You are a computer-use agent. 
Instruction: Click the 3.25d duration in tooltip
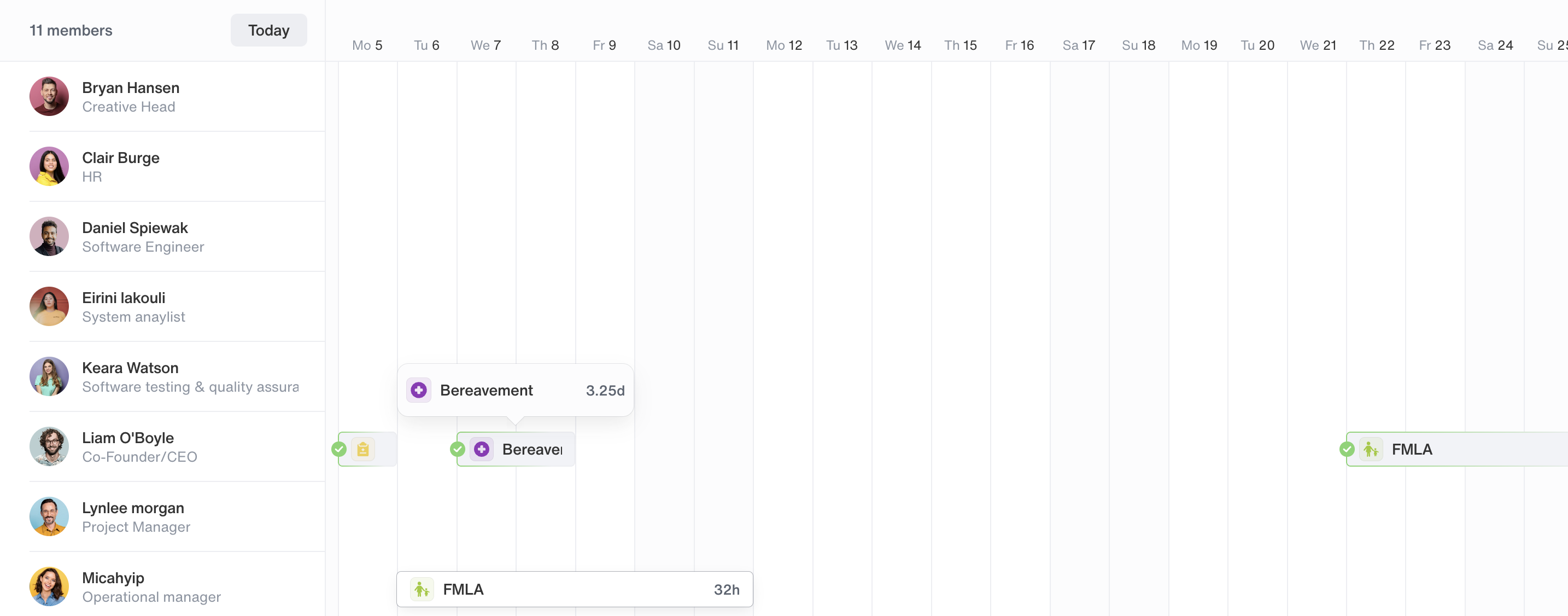click(605, 391)
